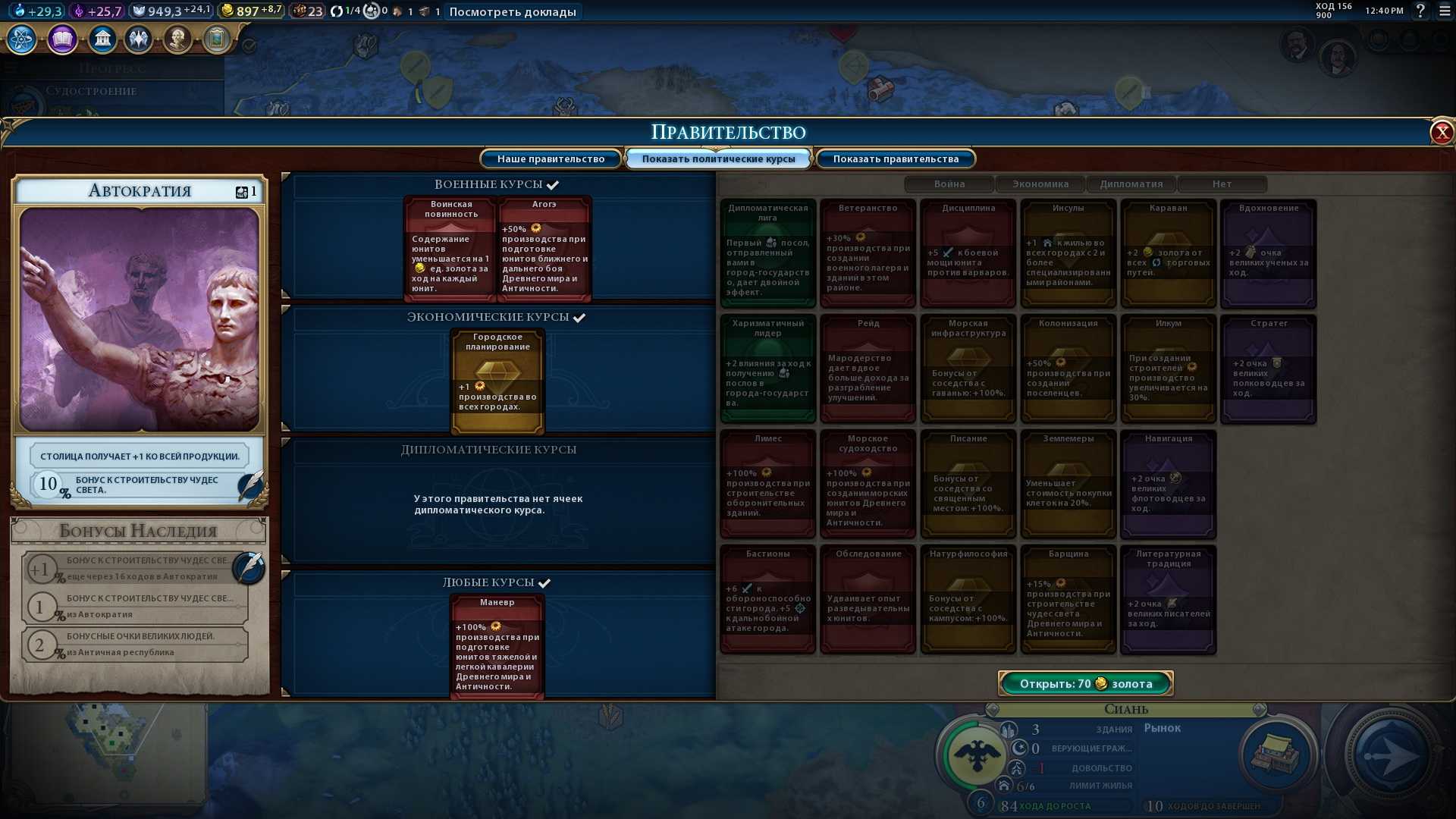This screenshot has width=1456, height=819.
Task: Open the great people bust icon
Action: (177, 39)
